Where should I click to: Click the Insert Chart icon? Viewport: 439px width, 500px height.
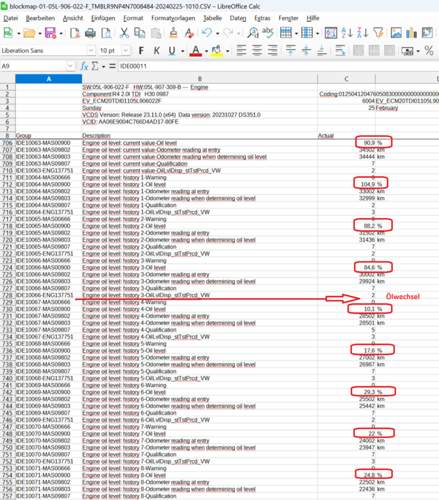coord(411,33)
